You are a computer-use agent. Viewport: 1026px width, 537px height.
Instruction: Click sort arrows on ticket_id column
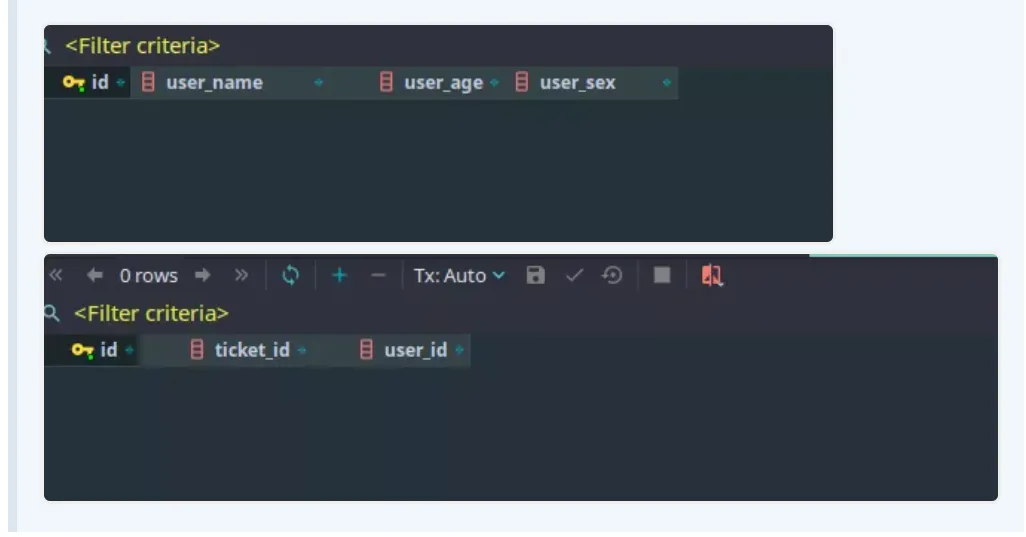click(x=302, y=350)
